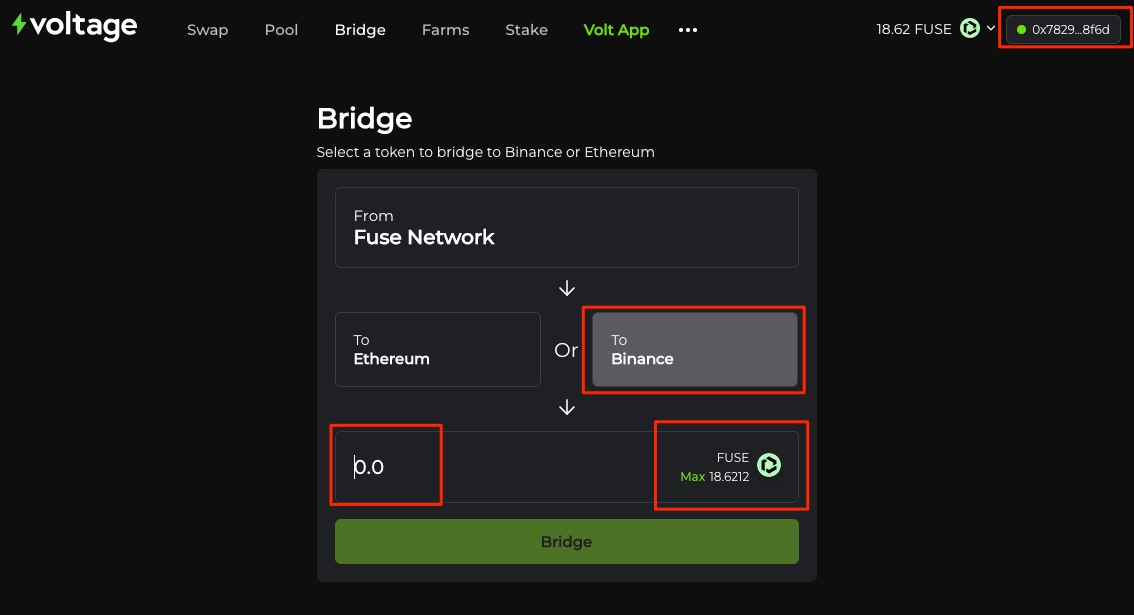Click the Fuse network icon in header
The height and width of the screenshot is (615, 1134).
click(970, 29)
